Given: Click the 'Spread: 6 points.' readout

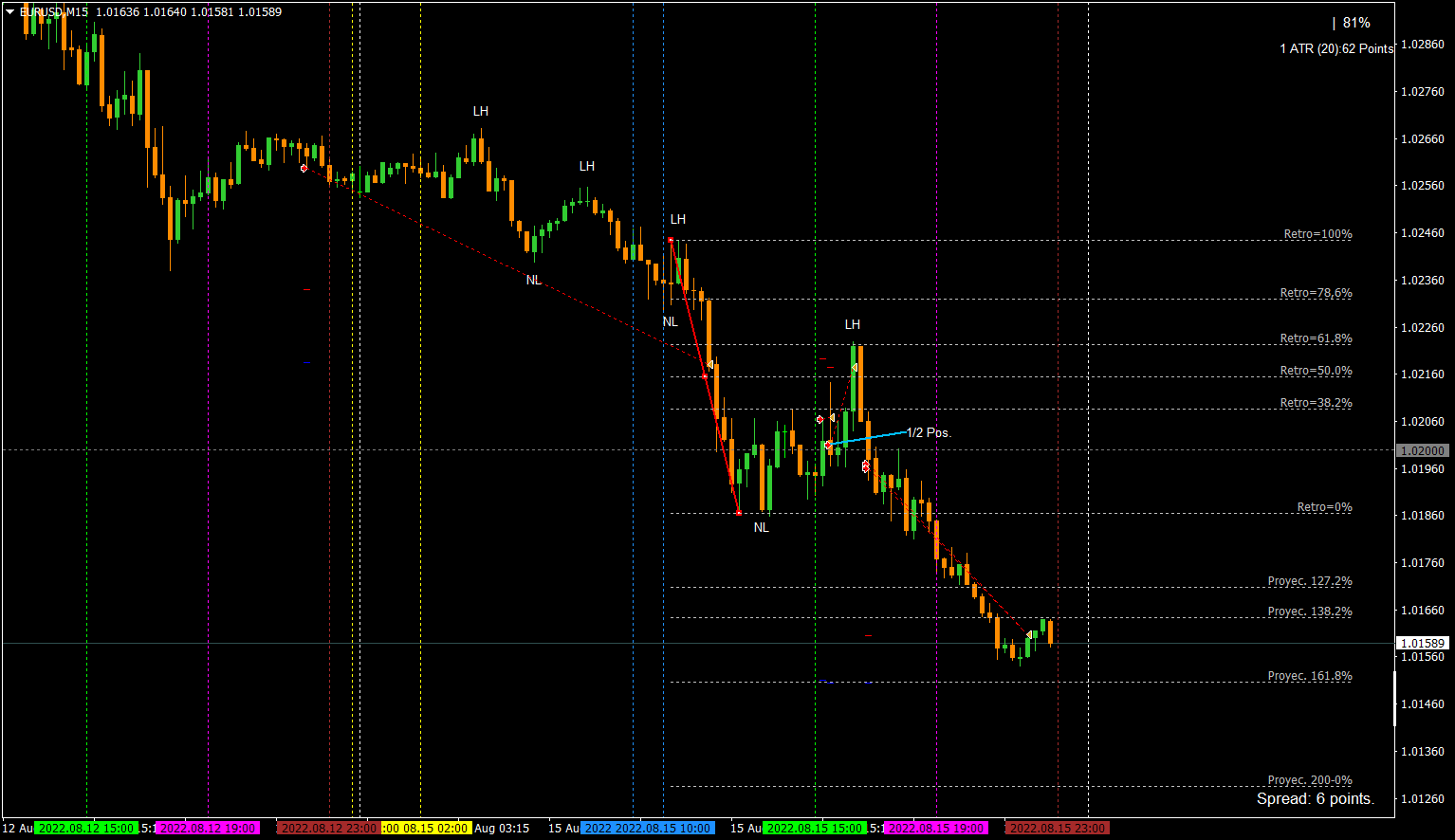Looking at the screenshot, I should tap(1316, 798).
